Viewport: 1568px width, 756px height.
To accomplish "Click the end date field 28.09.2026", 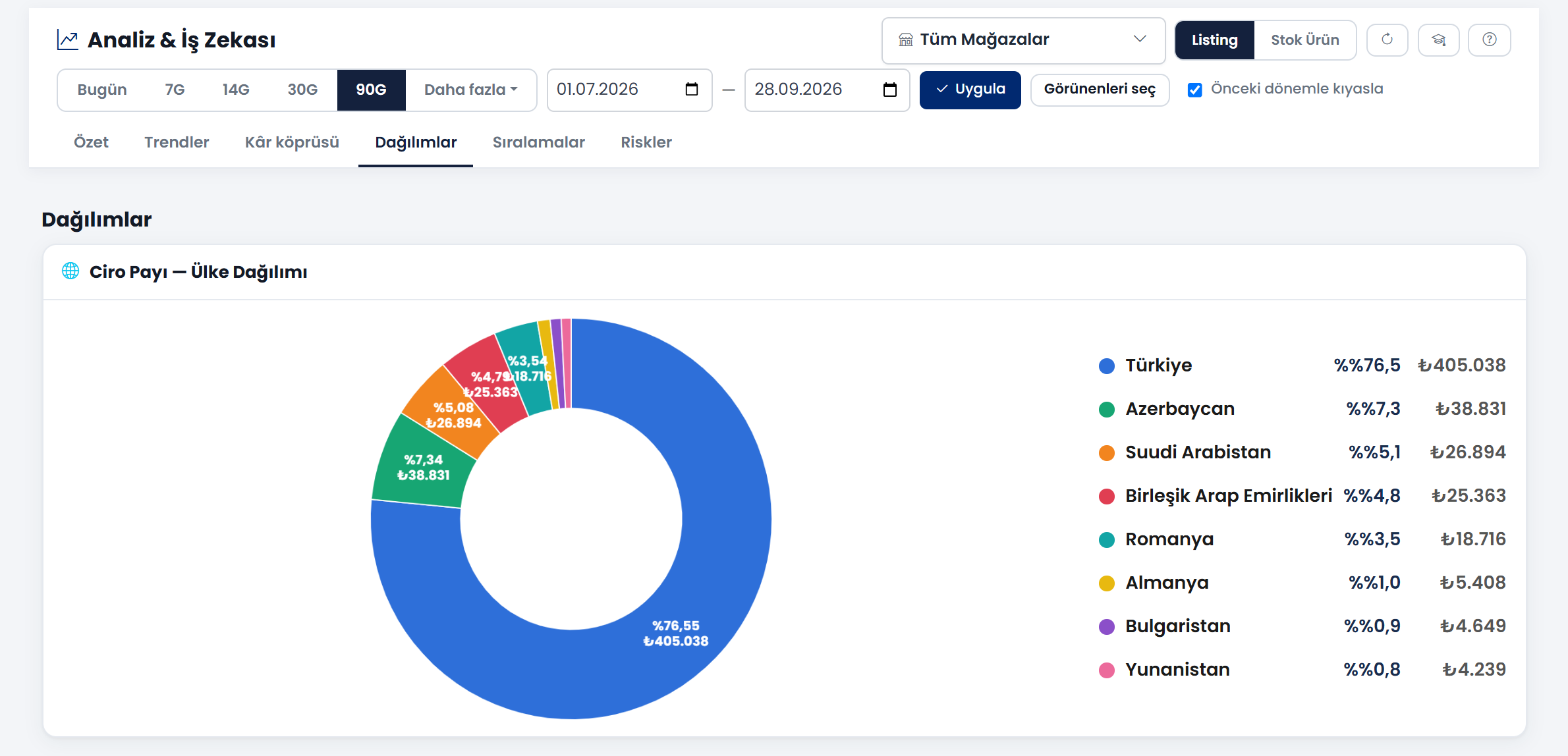I will [x=827, y=90].
